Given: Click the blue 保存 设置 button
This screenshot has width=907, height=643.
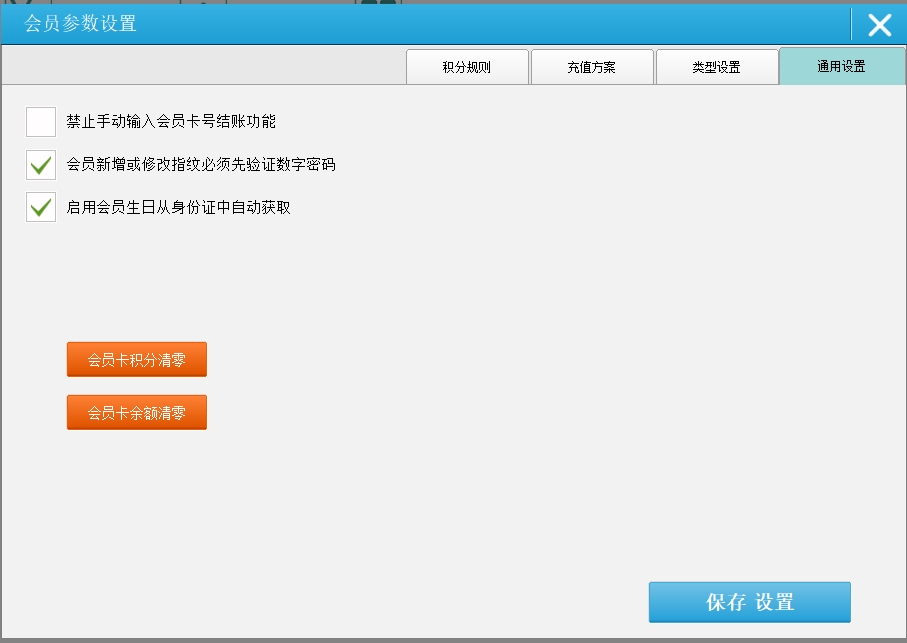Looking at the screenshot, I should pyautogui.click(x=749, y=602).
